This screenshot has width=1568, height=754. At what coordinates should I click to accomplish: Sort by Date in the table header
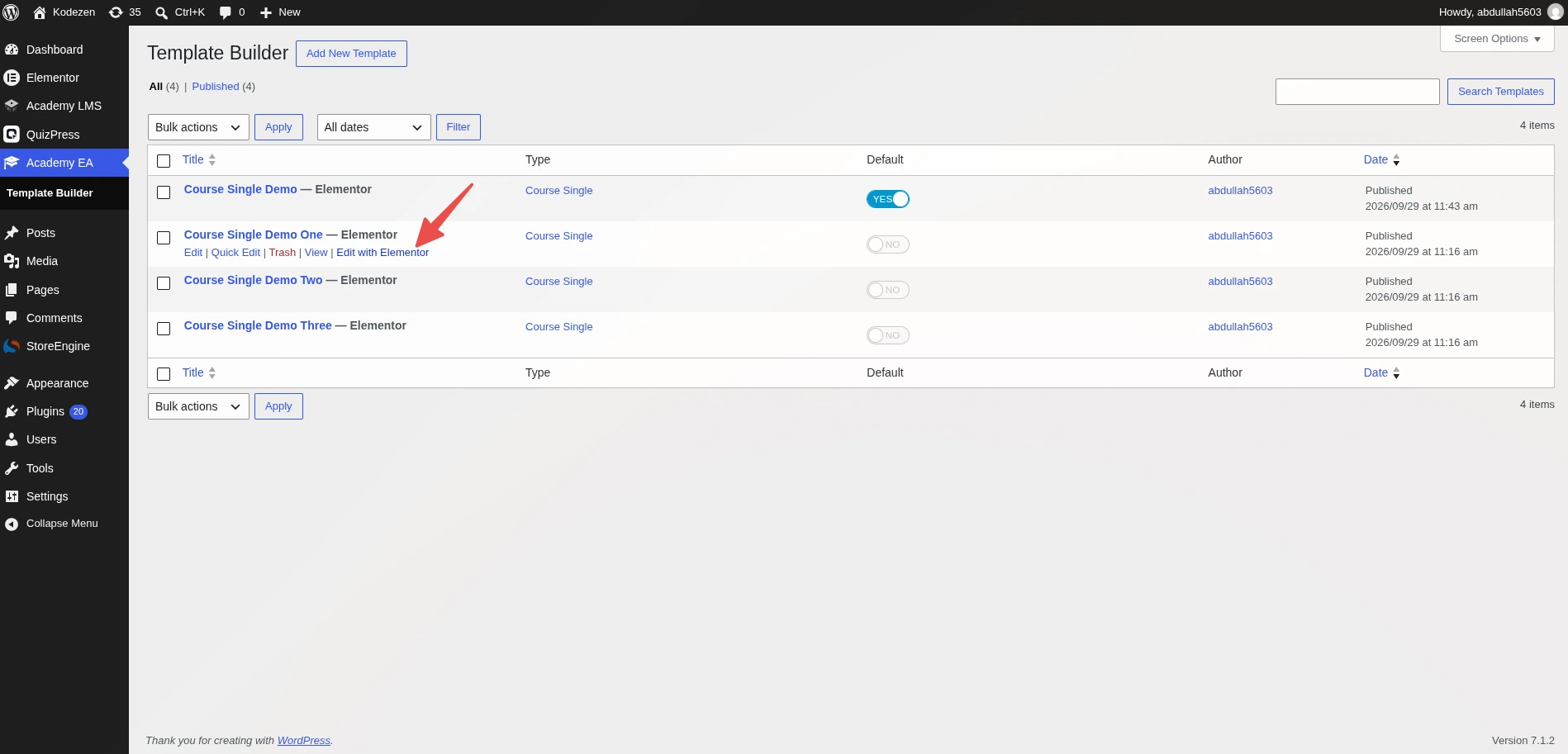[x=1381, y=160]
